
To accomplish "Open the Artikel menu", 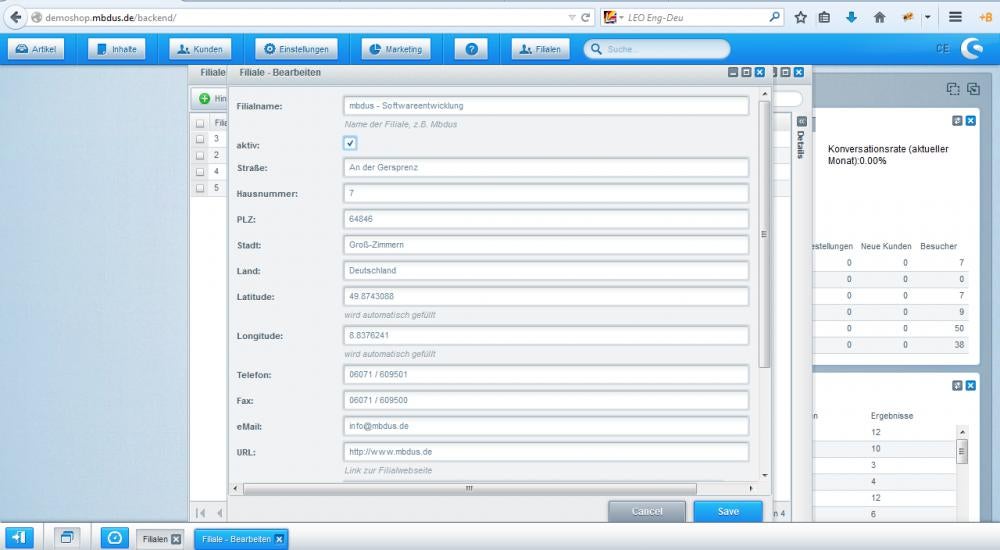I will pos(37,49).
